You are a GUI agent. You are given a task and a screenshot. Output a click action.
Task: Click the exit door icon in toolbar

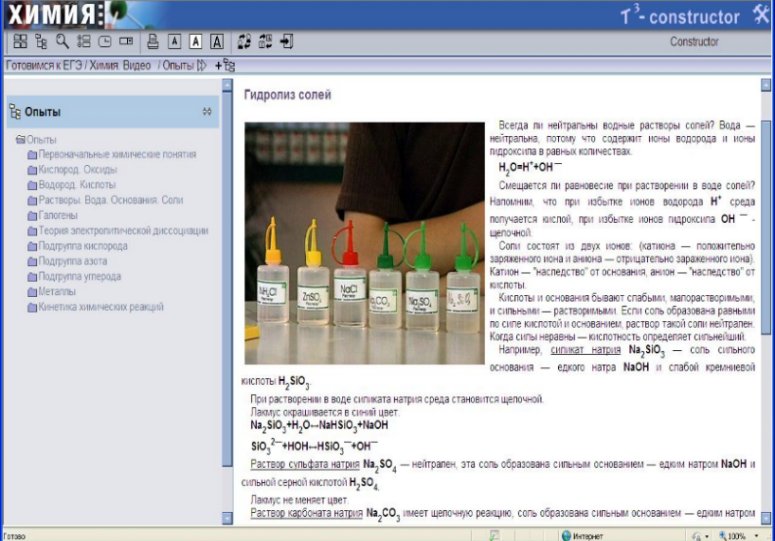pos(287,42)
